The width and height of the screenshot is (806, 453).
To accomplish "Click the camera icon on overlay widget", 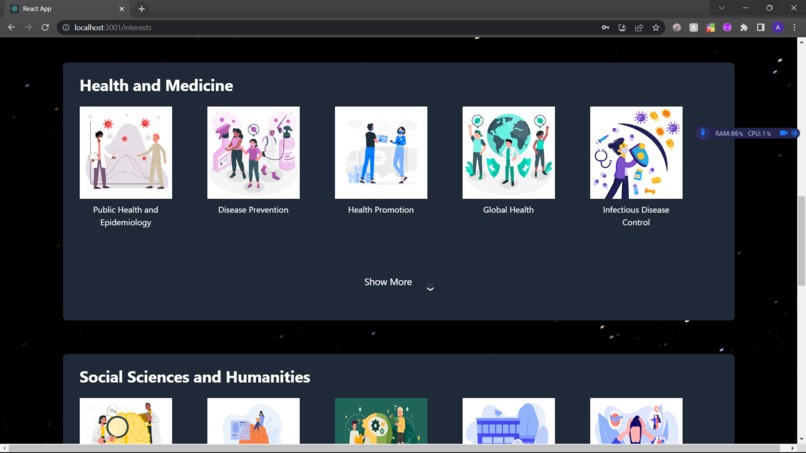I will click(783, 133).
